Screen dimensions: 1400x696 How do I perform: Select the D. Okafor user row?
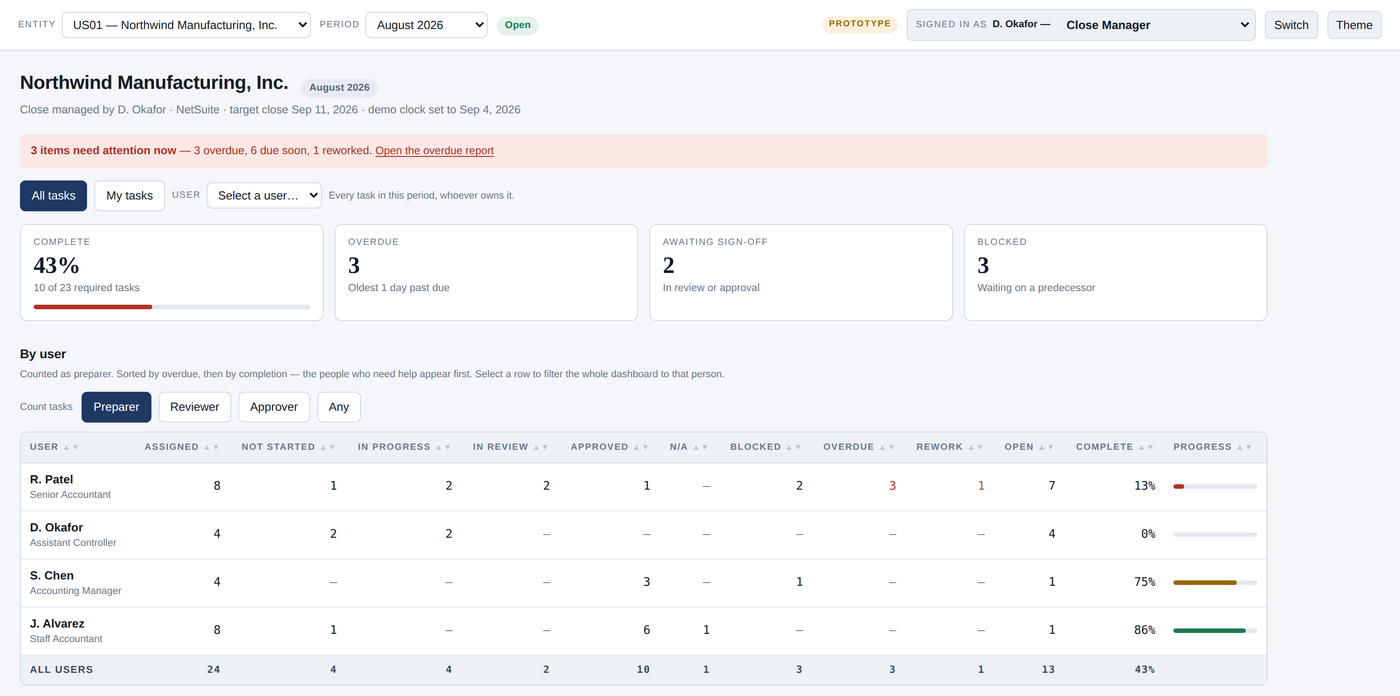[x=643, y=535]
